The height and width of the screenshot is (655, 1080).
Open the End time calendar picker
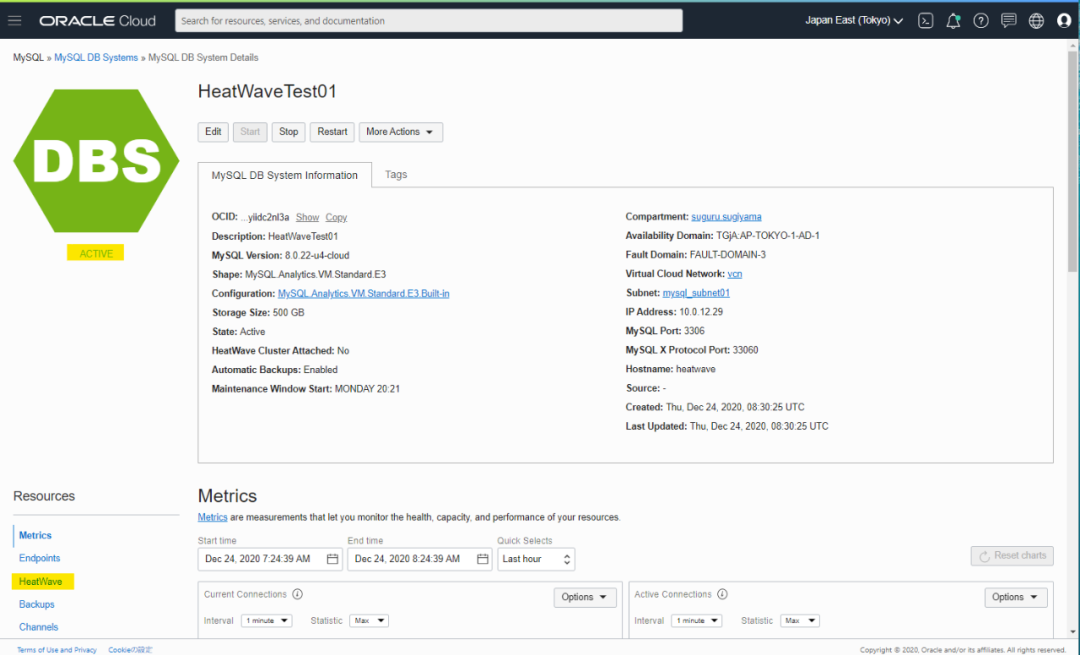tap(482, 559)
